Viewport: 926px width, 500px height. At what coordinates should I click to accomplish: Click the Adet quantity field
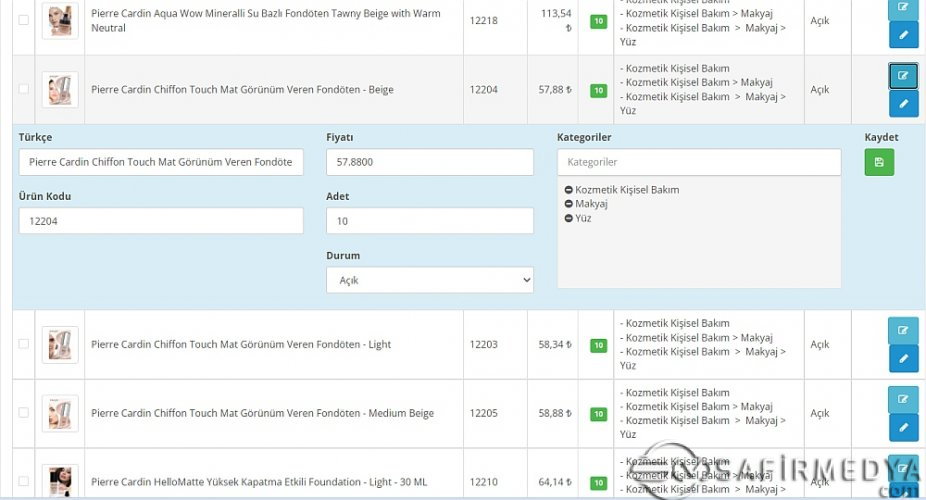coord(429,221)
